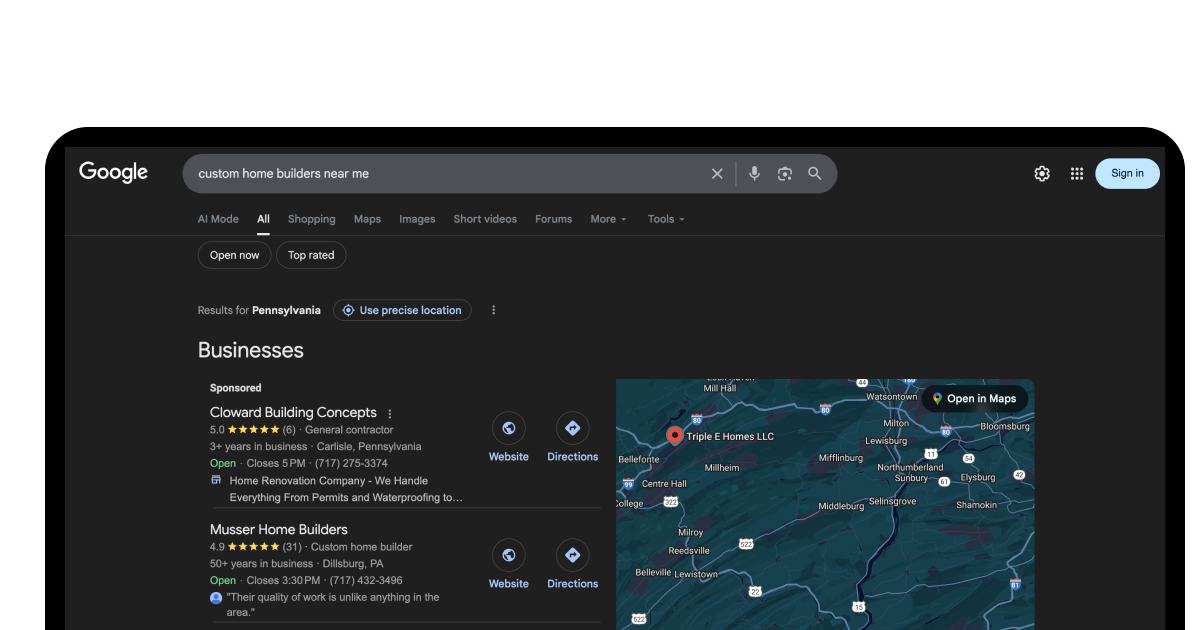Open location options three-dot menu
1200x630 pixels.
493,310
